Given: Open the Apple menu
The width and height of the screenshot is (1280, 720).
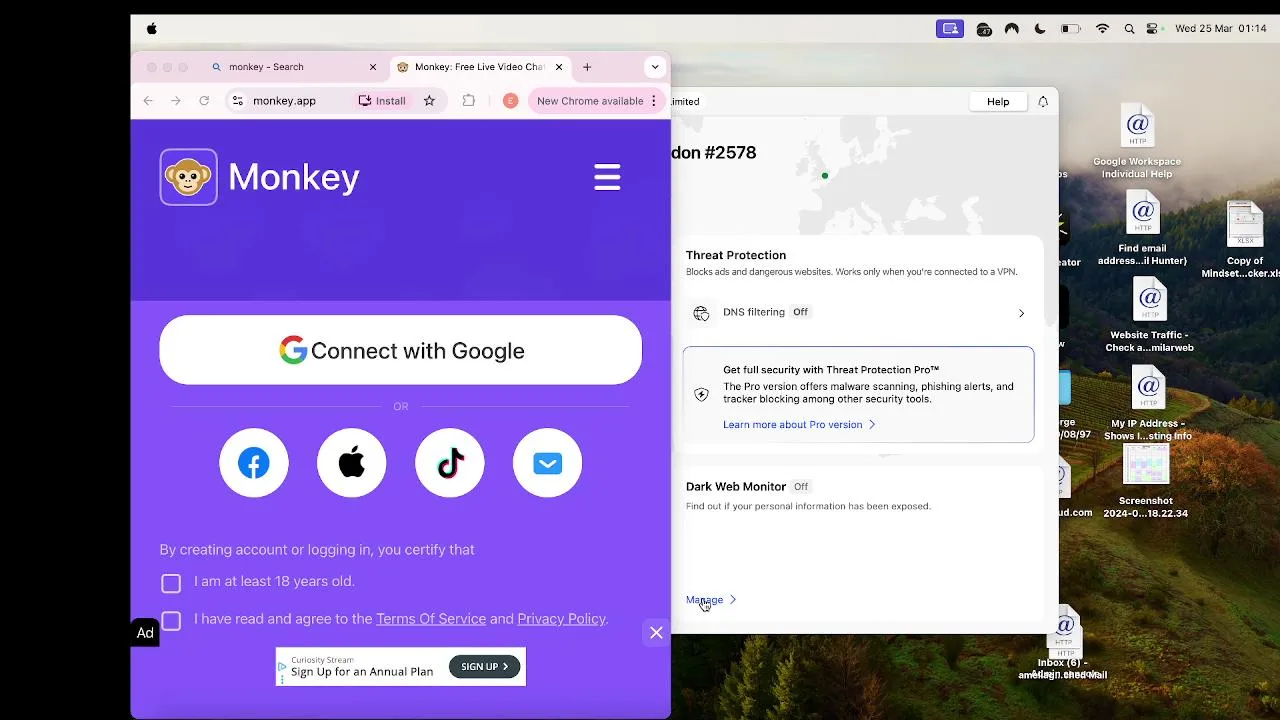Looking at the screenshot, I should coord(152,29).
